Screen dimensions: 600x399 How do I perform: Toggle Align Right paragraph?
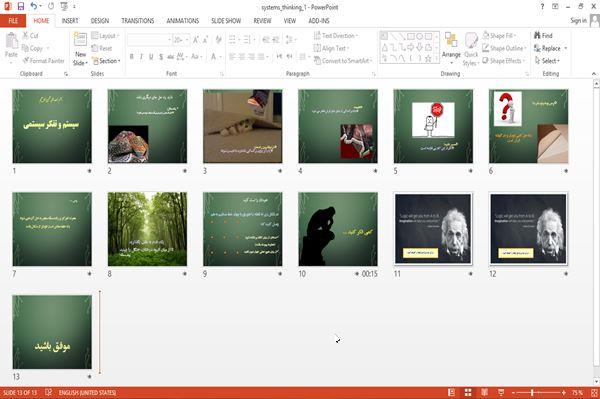click(x=251, y=57)
